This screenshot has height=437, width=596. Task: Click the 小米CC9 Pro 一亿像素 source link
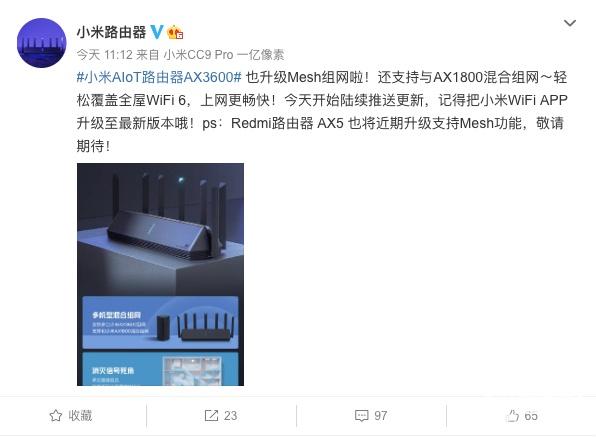pyautogui.click(x=224, y=55)
